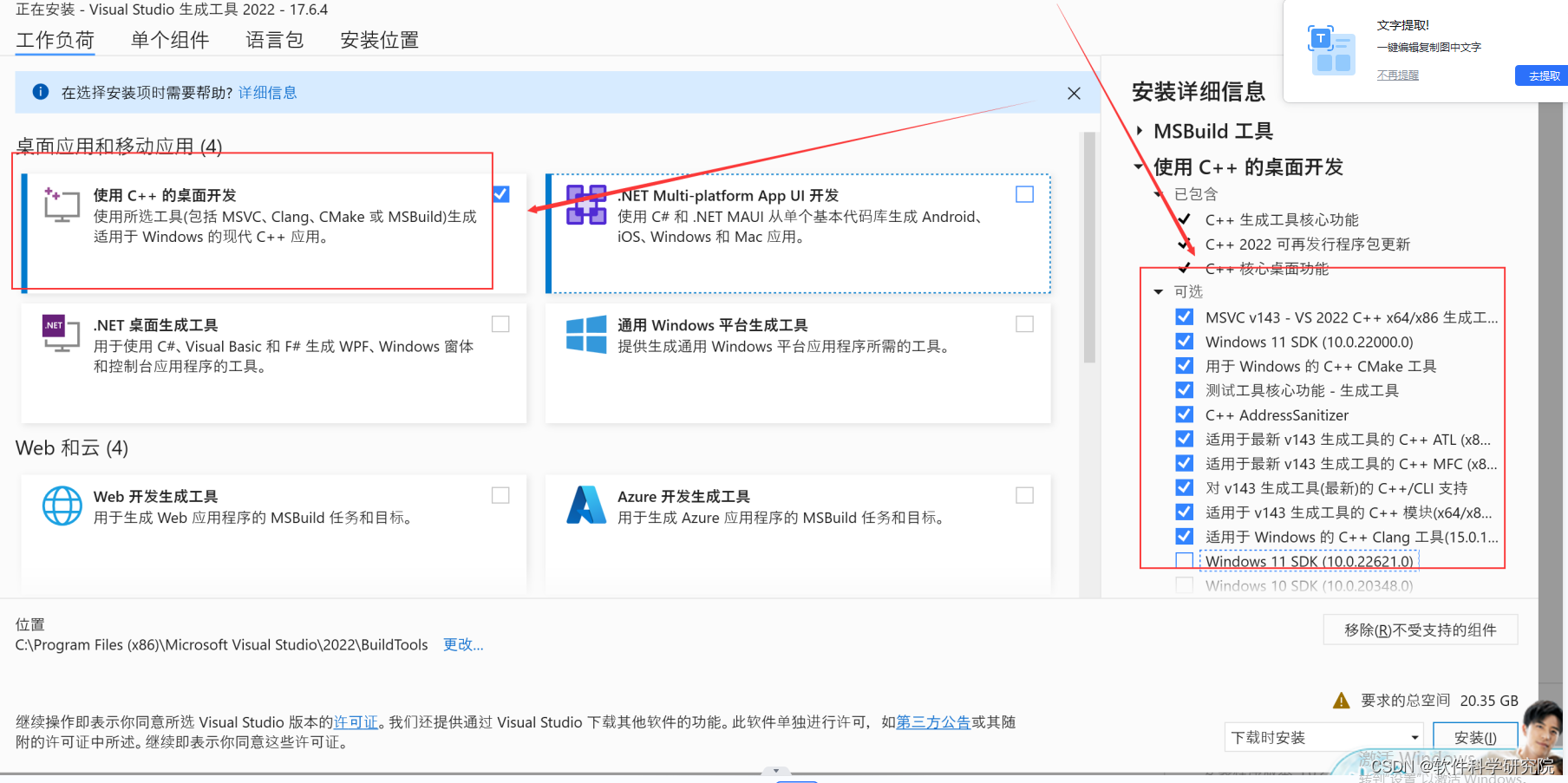Open the 详细信息 help link
The width and height of the screenshot is (1568, 783).
click(x=268, y=92)
